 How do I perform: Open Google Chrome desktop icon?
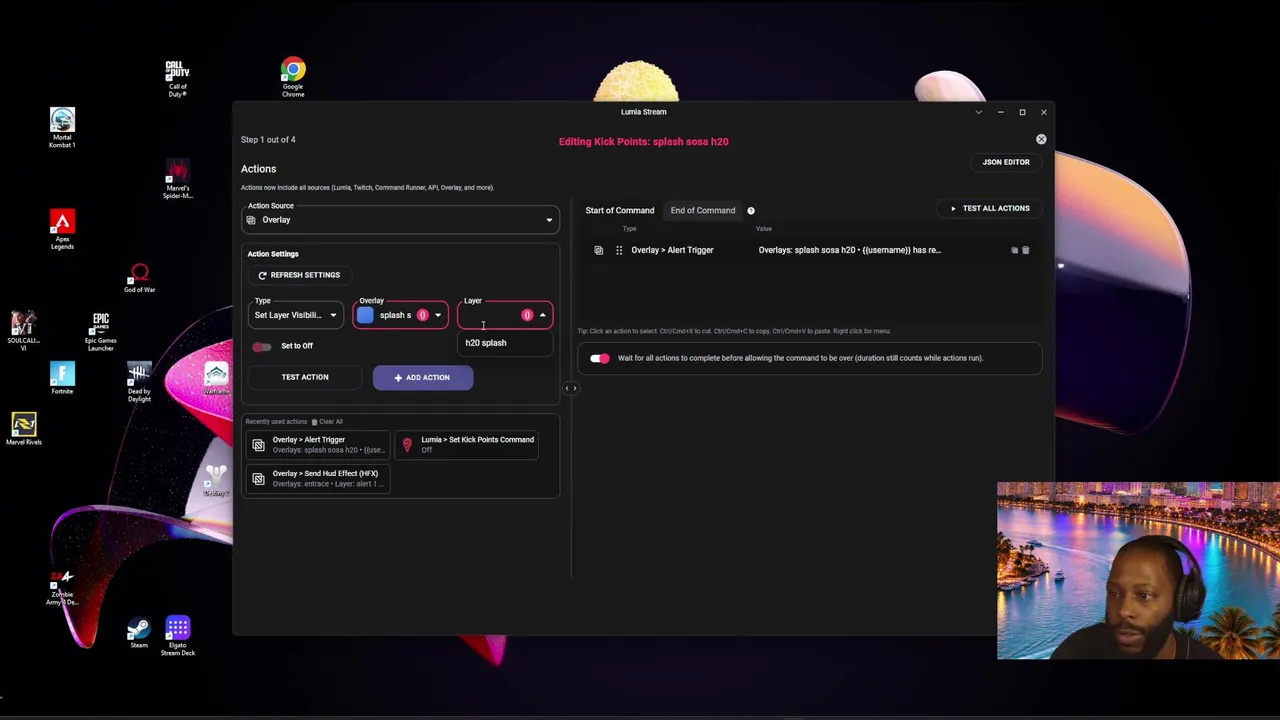click(293, 77)
